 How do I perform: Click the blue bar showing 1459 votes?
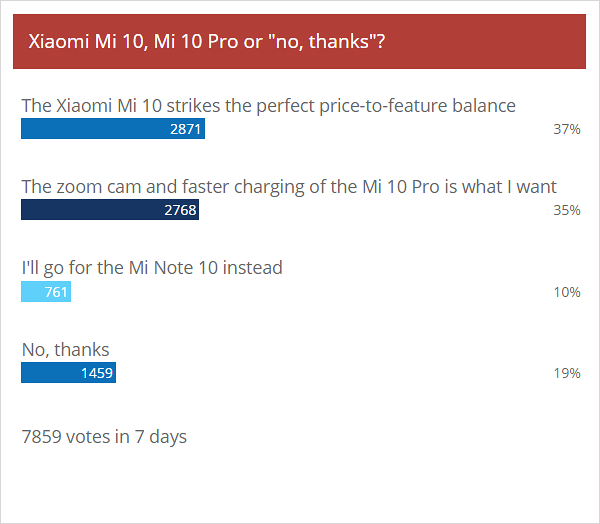(68, 372)
